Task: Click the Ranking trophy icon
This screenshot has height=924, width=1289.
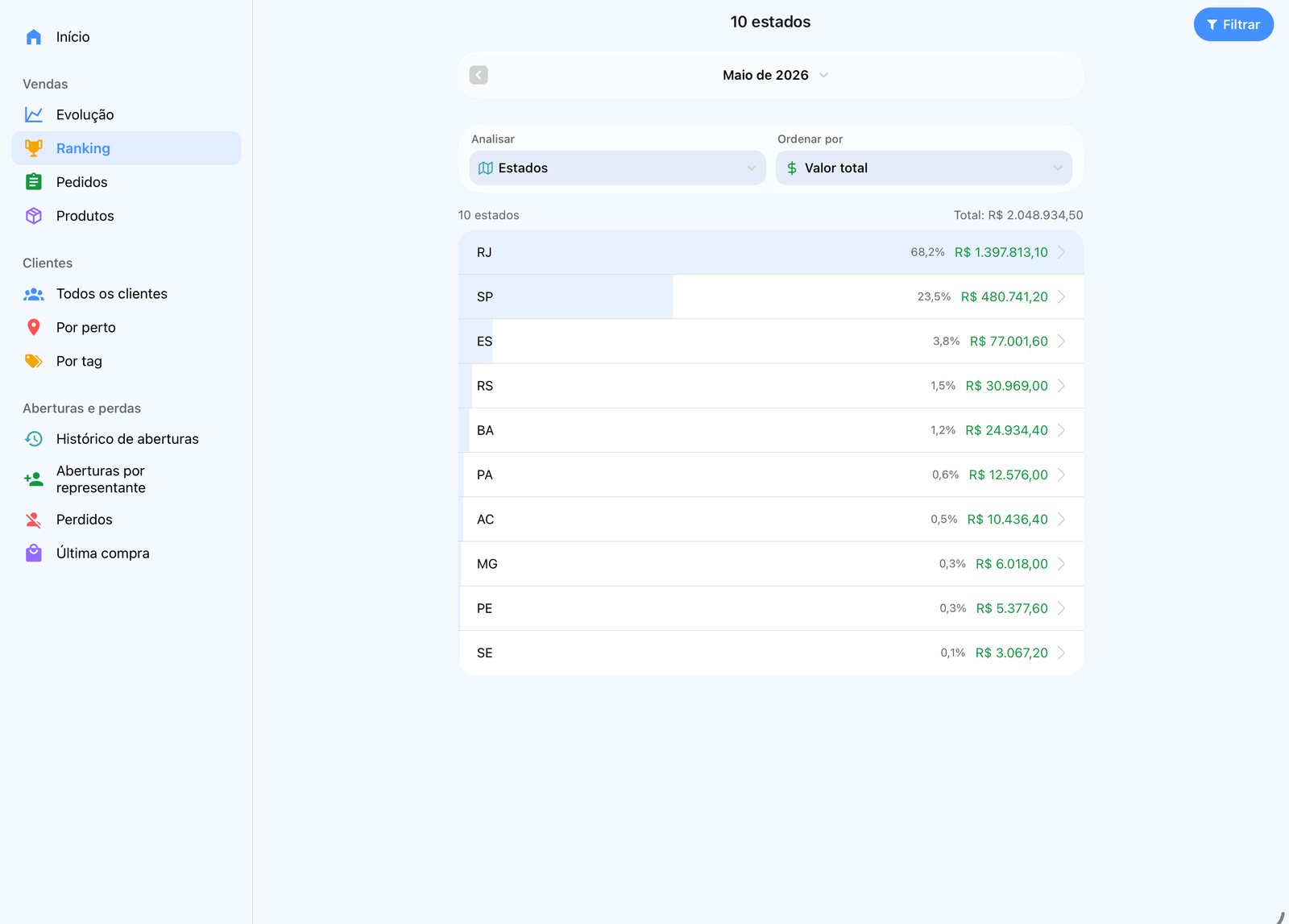Action: 34,148
